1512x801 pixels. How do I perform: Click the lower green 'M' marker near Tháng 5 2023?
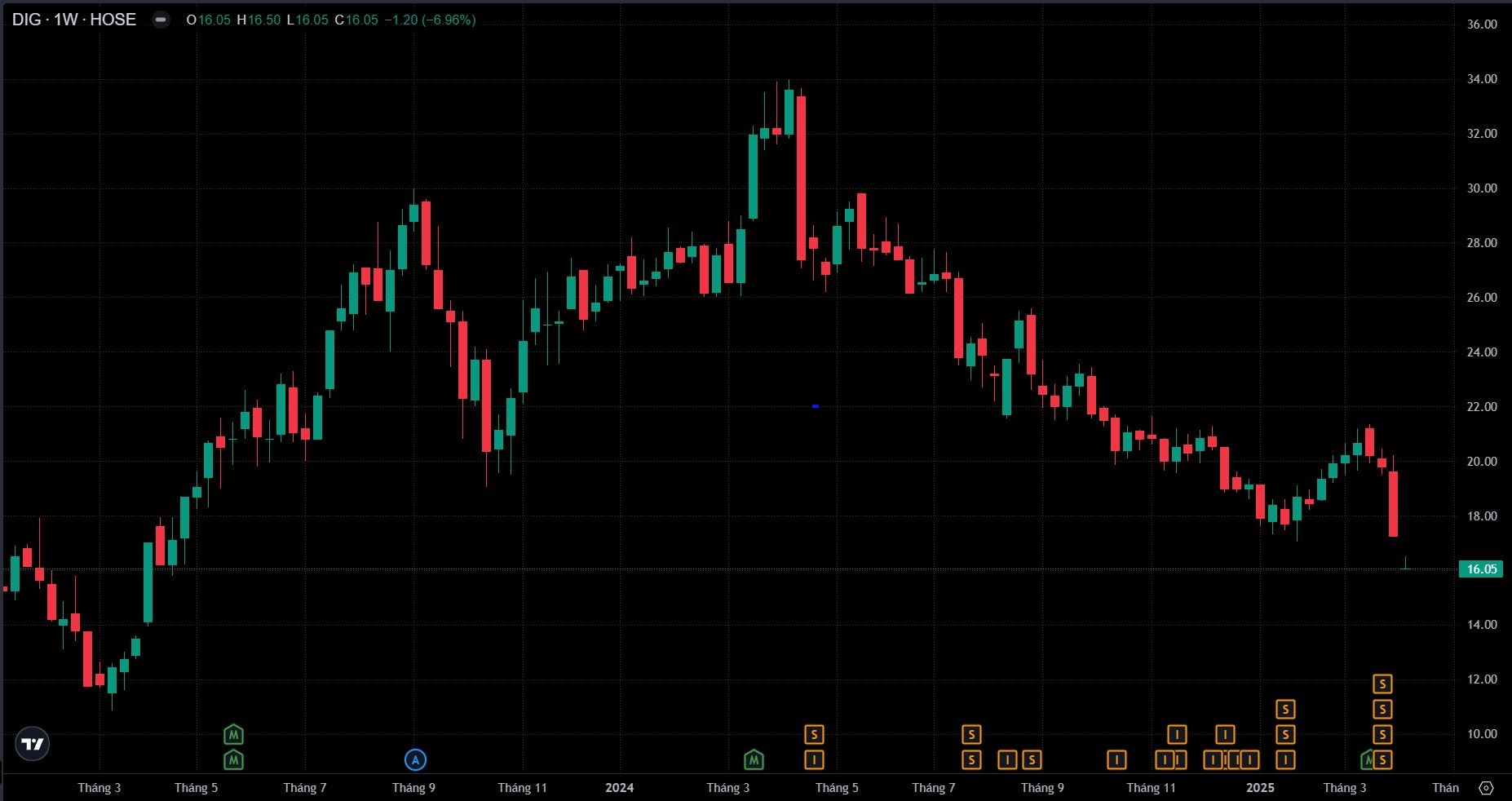(234, 760)
